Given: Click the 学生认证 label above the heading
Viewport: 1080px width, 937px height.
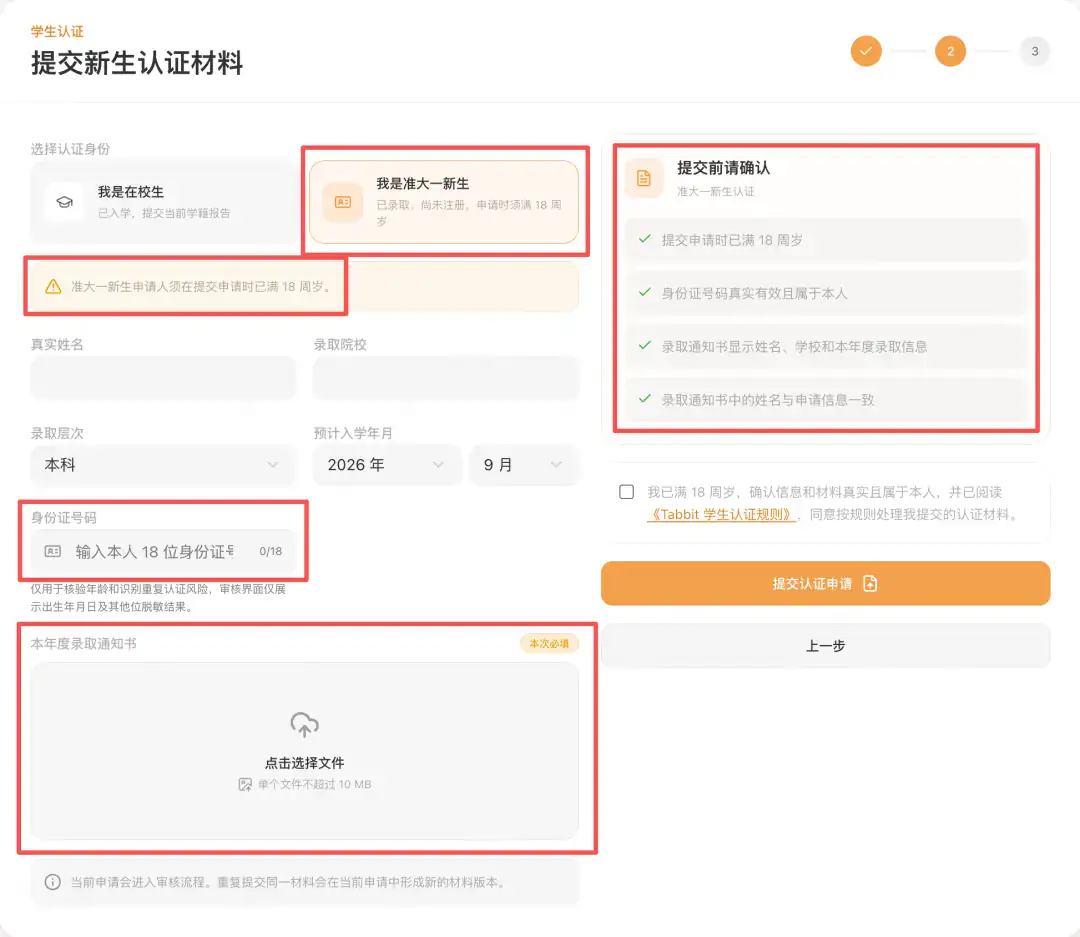Looking at the screenshot, I should click(x=57, y=31).
